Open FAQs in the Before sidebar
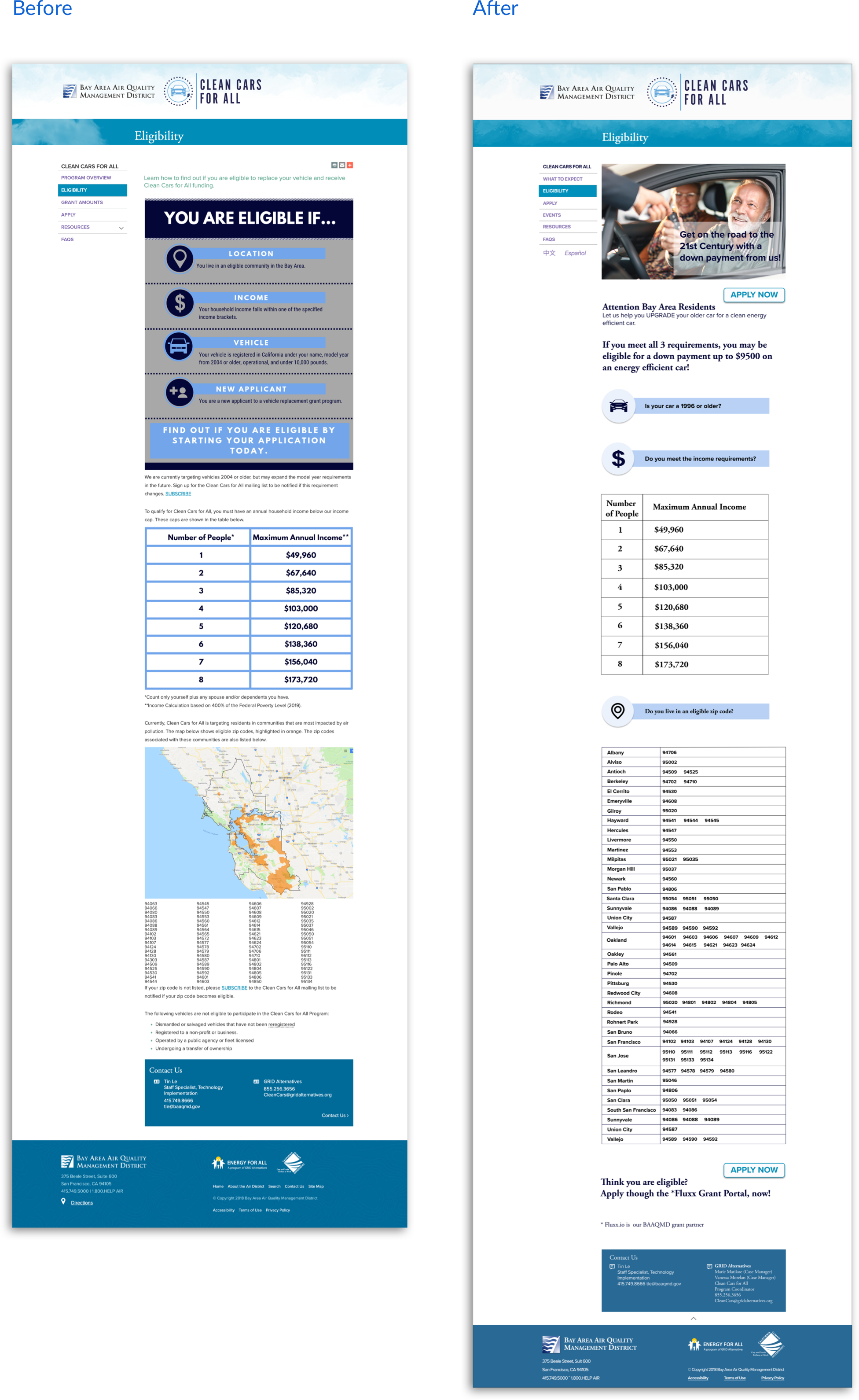This screenshot has width=859, height=1400. point(68,239)
